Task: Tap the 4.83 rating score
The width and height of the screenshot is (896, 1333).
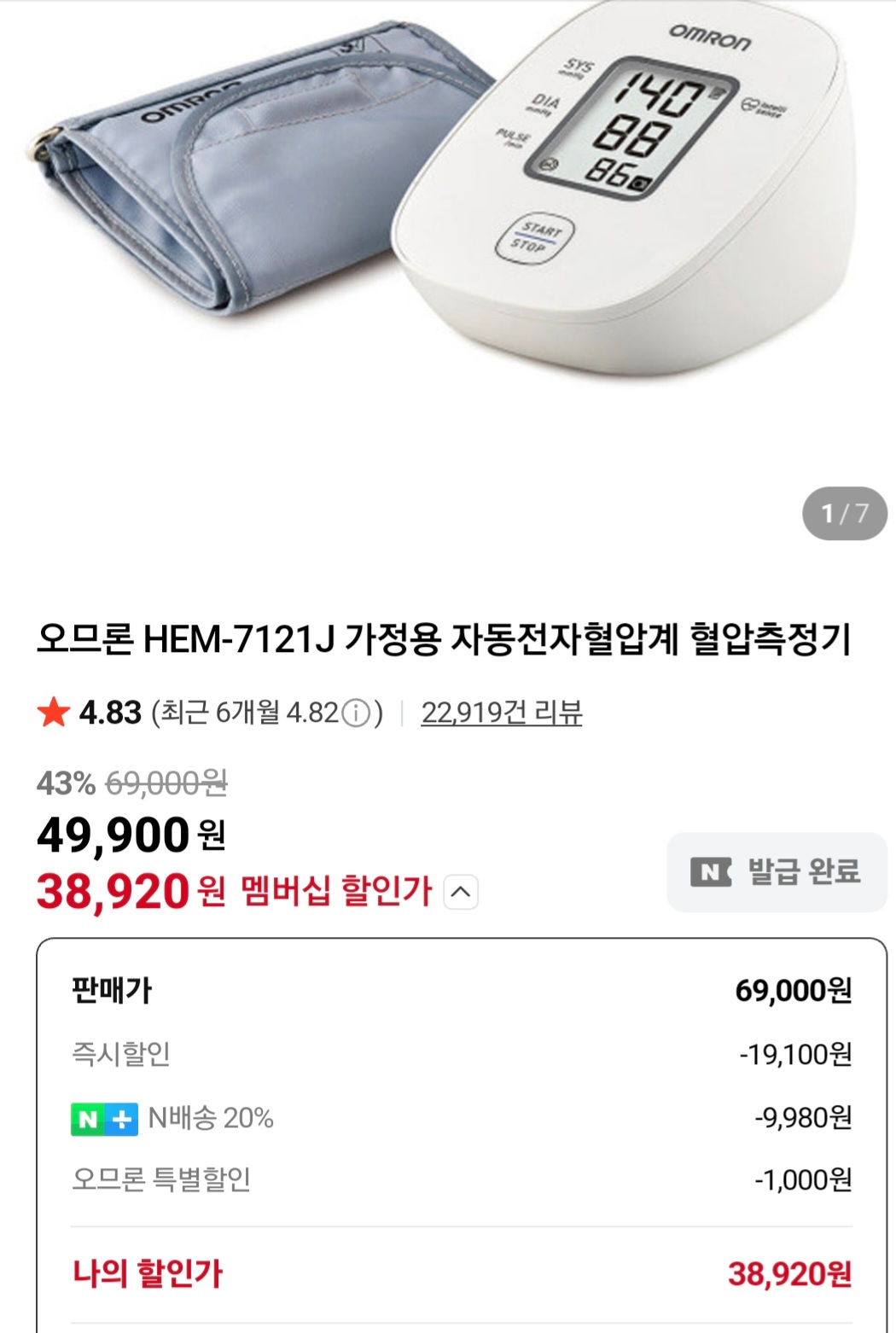Action: click(110, 713)
